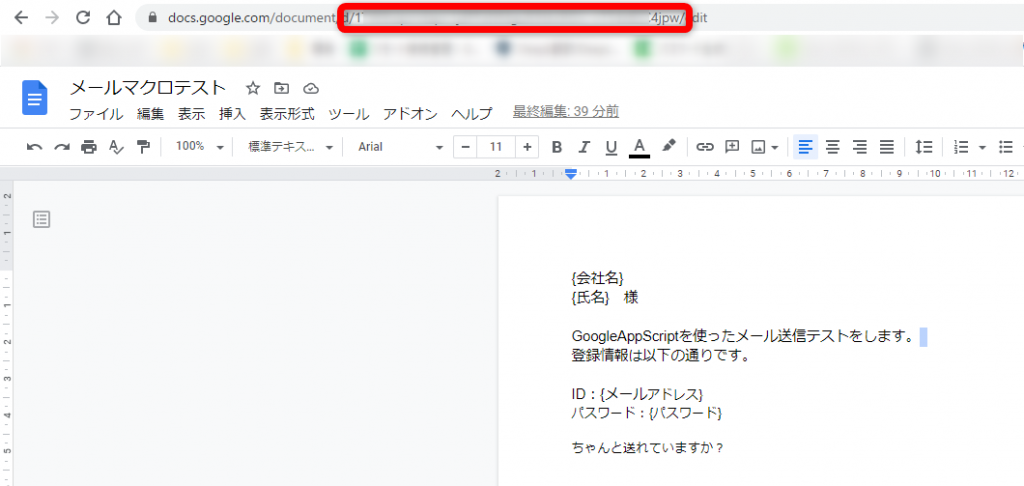Click the blue Google Docs home icon
This screenshot has width=1024, height=486.
click(x=35, y=98)
